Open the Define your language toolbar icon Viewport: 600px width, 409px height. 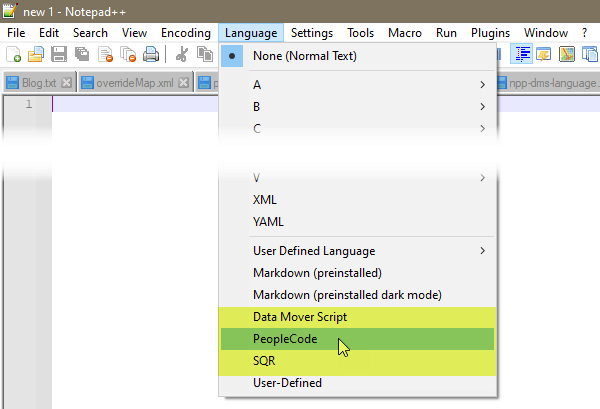click(544, 54)
